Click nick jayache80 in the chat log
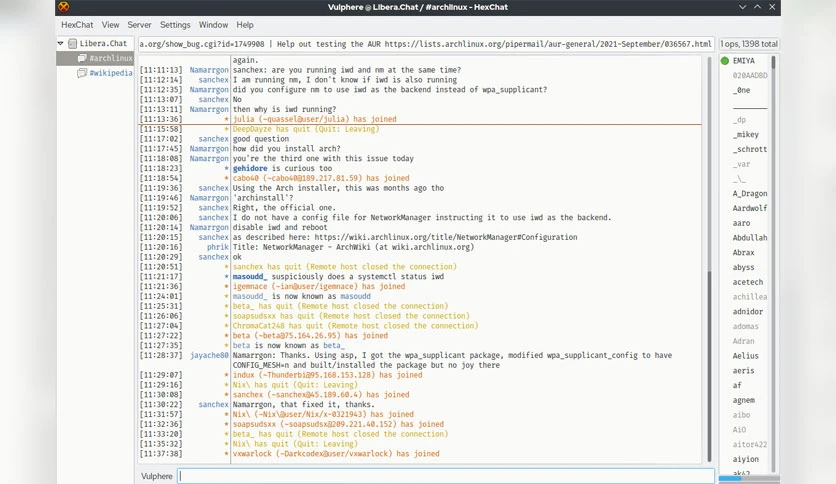The image size is (836, 484). click(209, 355)
